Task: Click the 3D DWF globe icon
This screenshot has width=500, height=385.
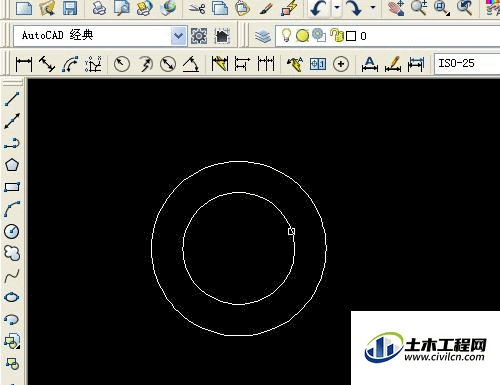Action: click(168, 7)
